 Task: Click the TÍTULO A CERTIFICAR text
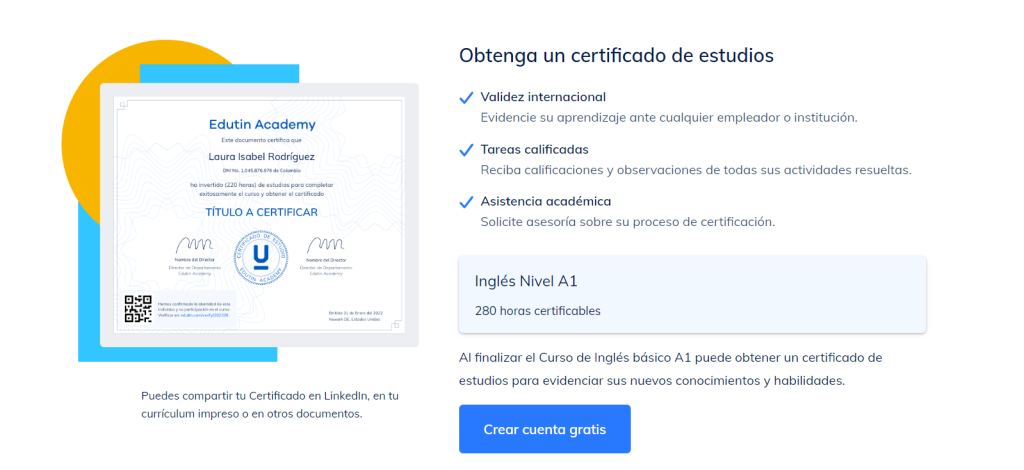(x=261, y=212)
